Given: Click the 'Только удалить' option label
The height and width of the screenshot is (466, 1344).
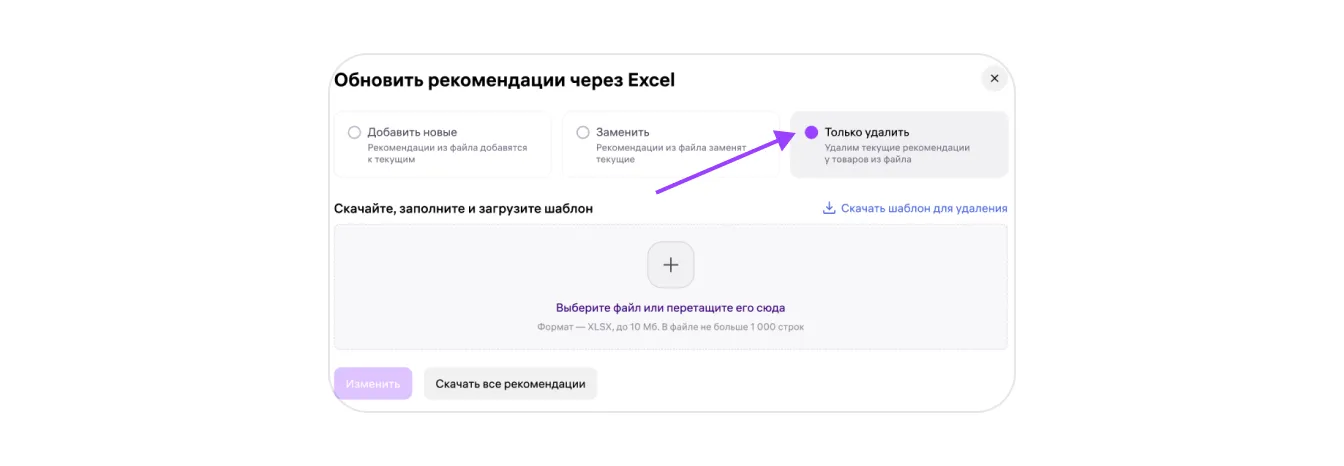Looking at the screenshot, I should point(867,132).
